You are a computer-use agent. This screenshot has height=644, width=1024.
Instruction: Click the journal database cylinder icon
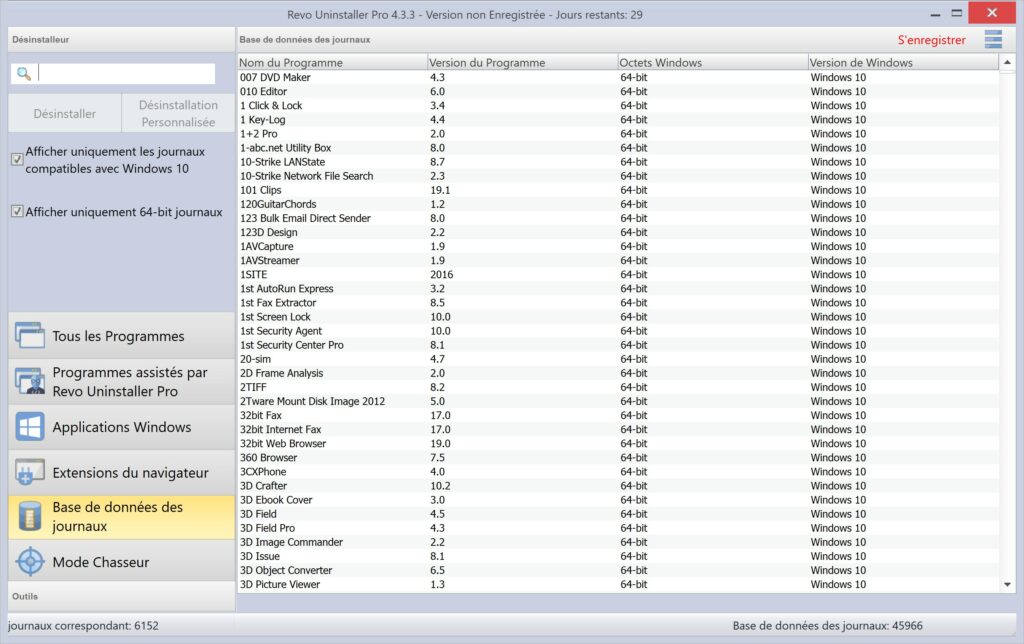29,516
